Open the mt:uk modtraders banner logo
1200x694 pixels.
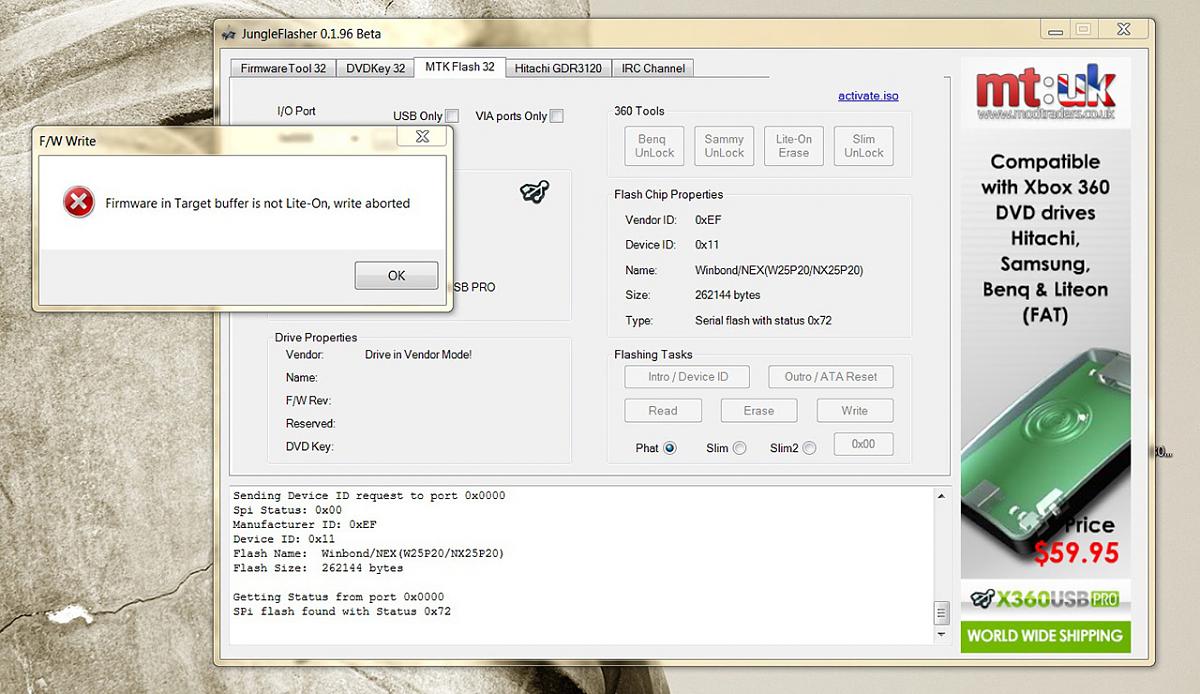pos(1045,94)
